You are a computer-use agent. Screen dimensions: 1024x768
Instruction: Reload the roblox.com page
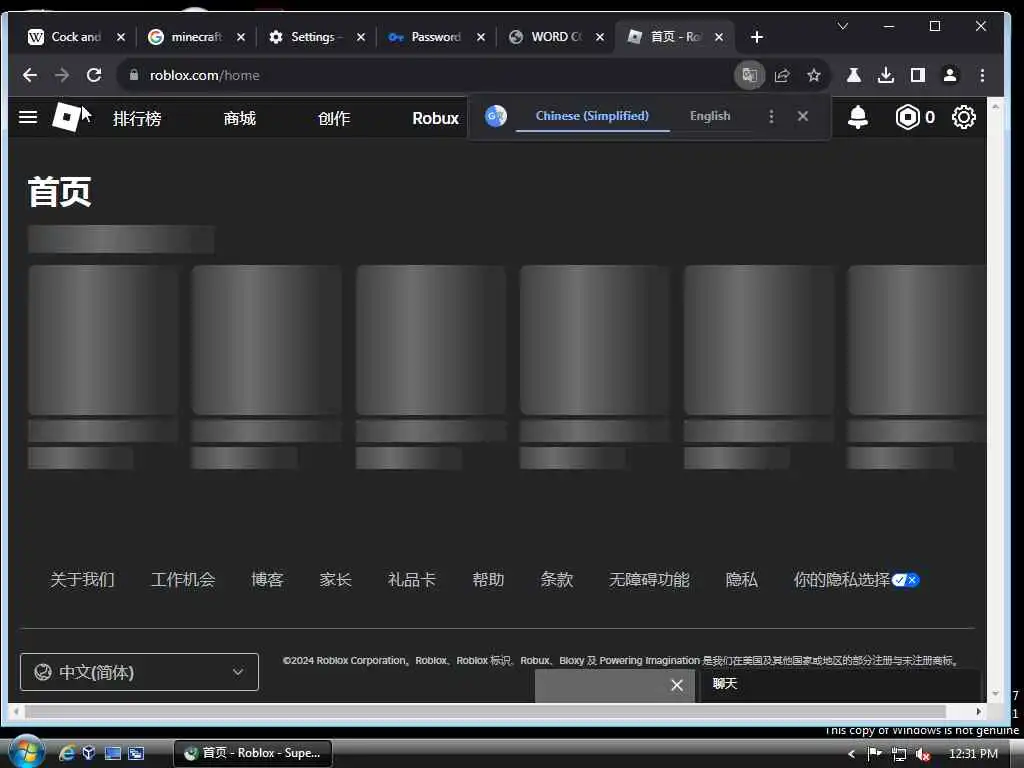point(94,75)
